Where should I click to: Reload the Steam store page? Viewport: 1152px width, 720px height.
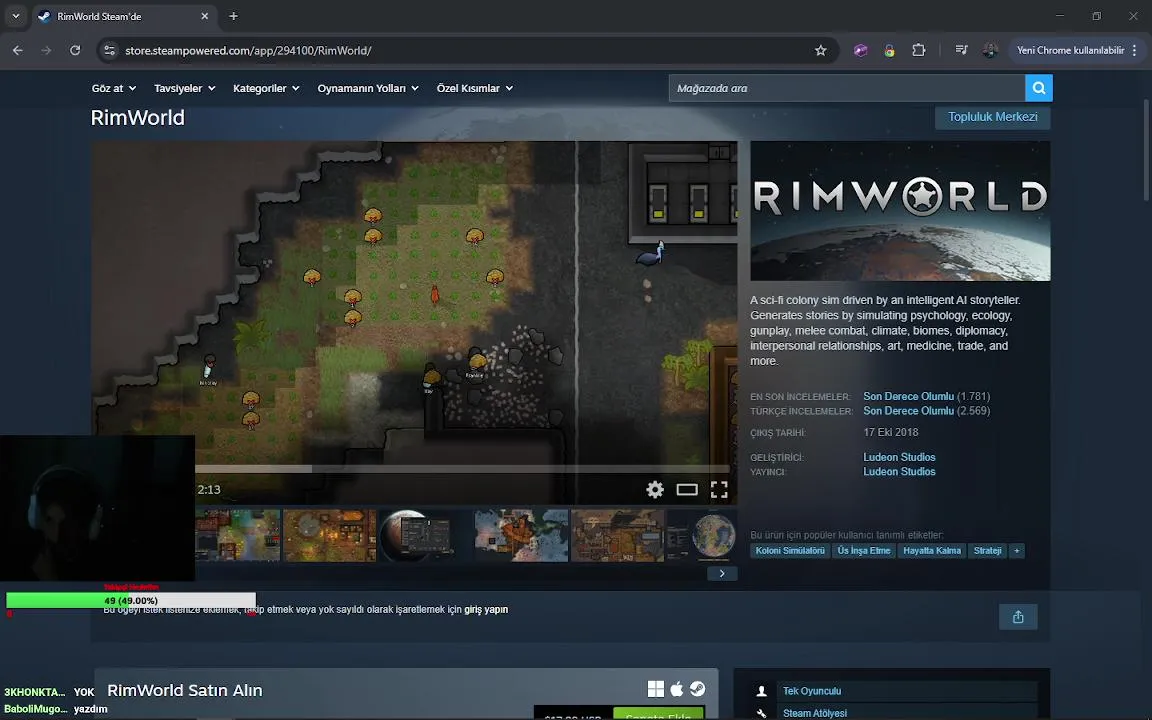point(75,51)
